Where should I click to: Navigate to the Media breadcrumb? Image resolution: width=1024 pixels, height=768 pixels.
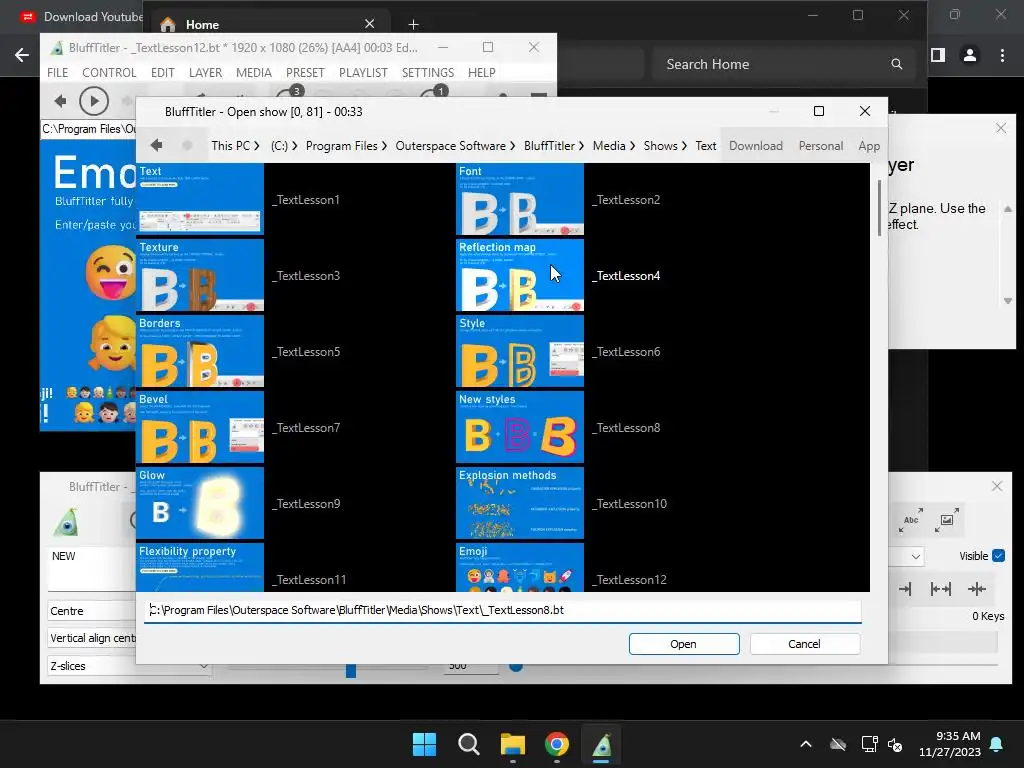[x=609, y=146]
